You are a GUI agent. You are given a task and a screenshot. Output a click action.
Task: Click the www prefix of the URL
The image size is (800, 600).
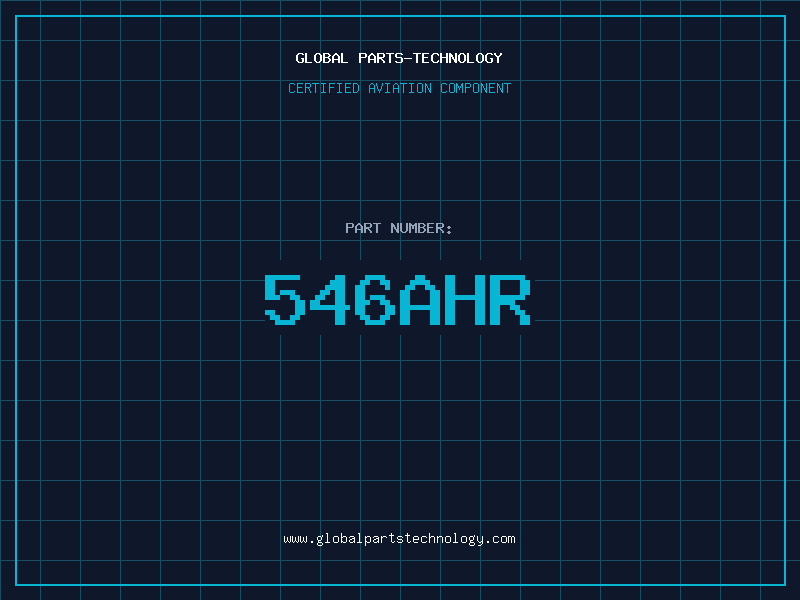coord(295,539)
